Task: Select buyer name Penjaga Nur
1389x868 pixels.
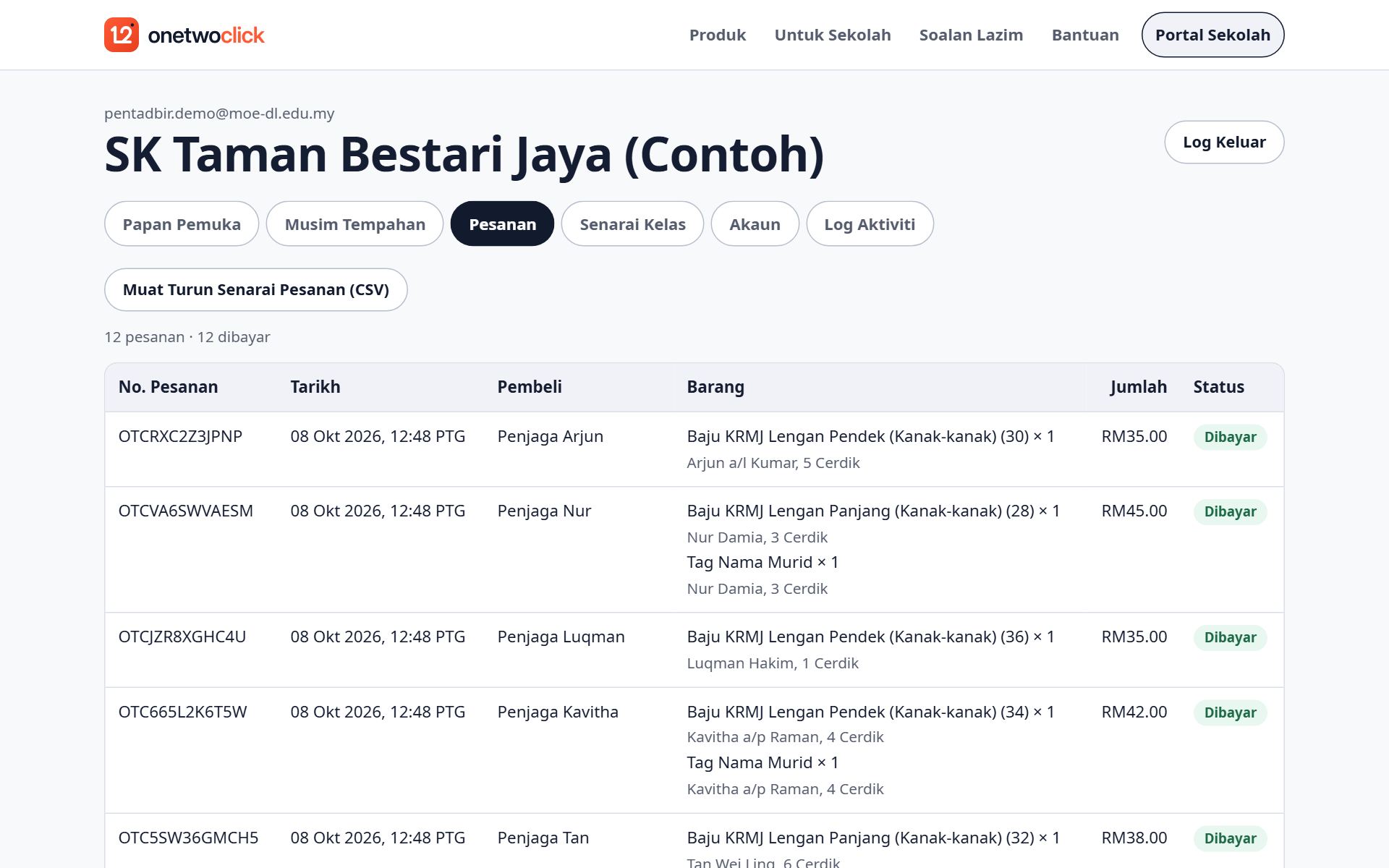Action: [x=544, y=511]
